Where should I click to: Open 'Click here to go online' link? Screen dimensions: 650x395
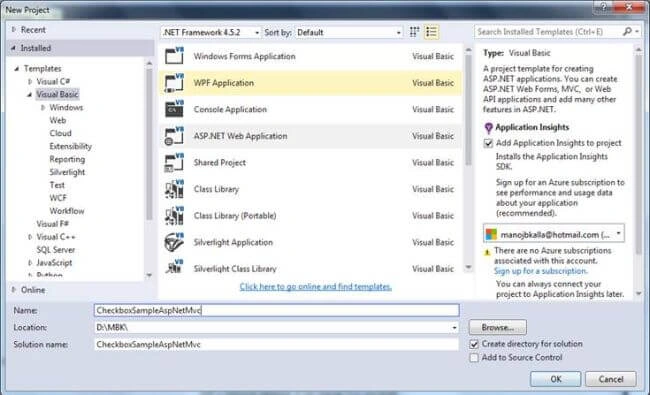(x=315, y=286)
